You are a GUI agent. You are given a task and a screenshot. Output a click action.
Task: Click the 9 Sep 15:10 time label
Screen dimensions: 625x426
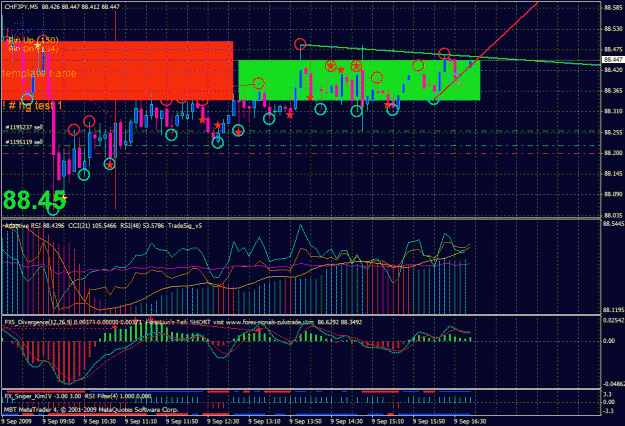coord(388,421)
